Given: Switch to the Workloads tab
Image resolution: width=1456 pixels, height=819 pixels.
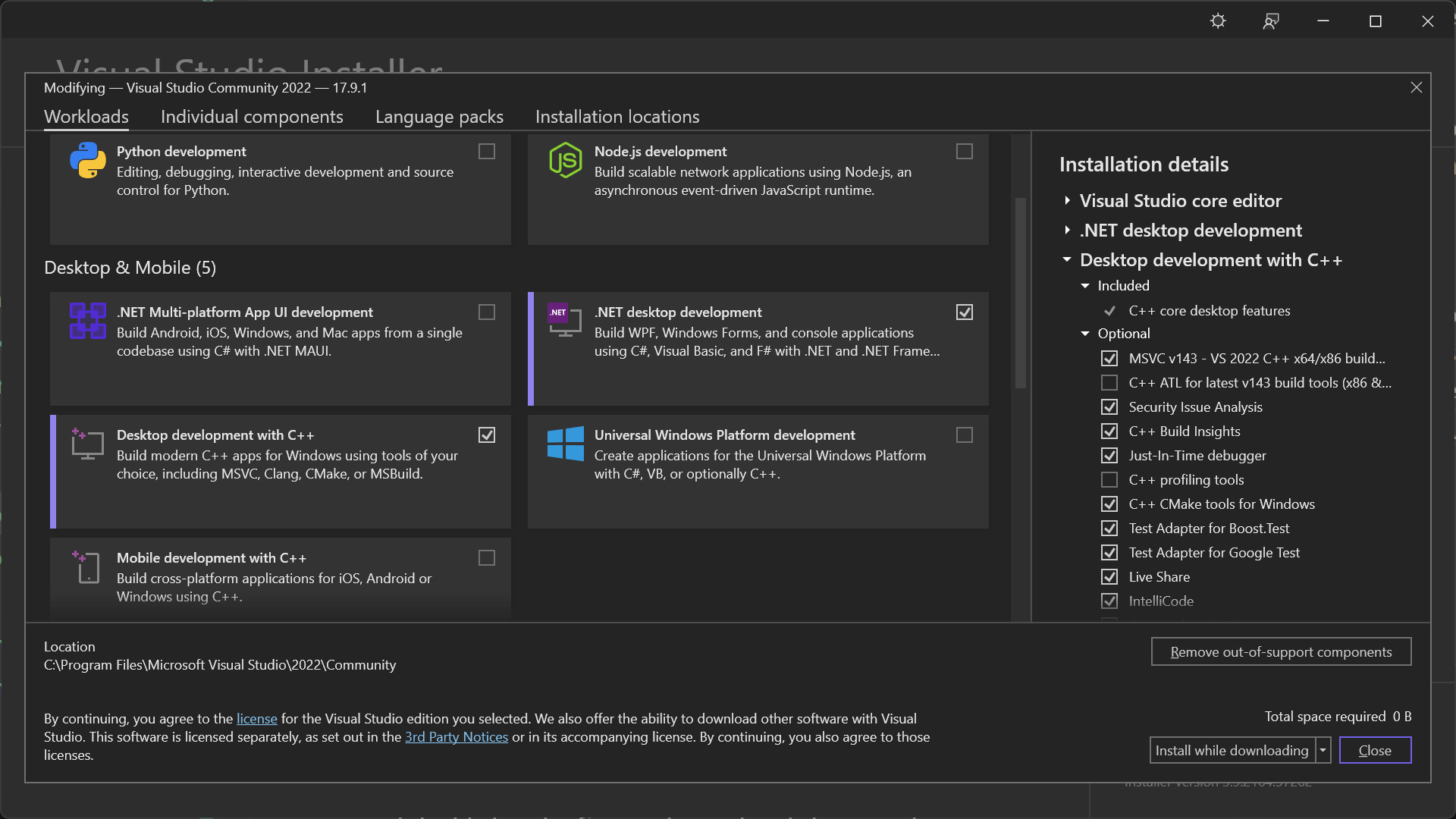Looking at the screenshot, I should (x=86, y=117).
